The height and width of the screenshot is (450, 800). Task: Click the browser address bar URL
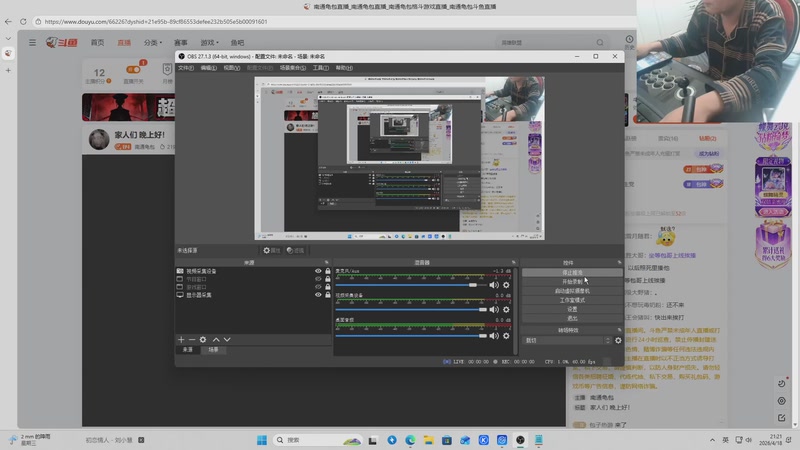(156, 21)
